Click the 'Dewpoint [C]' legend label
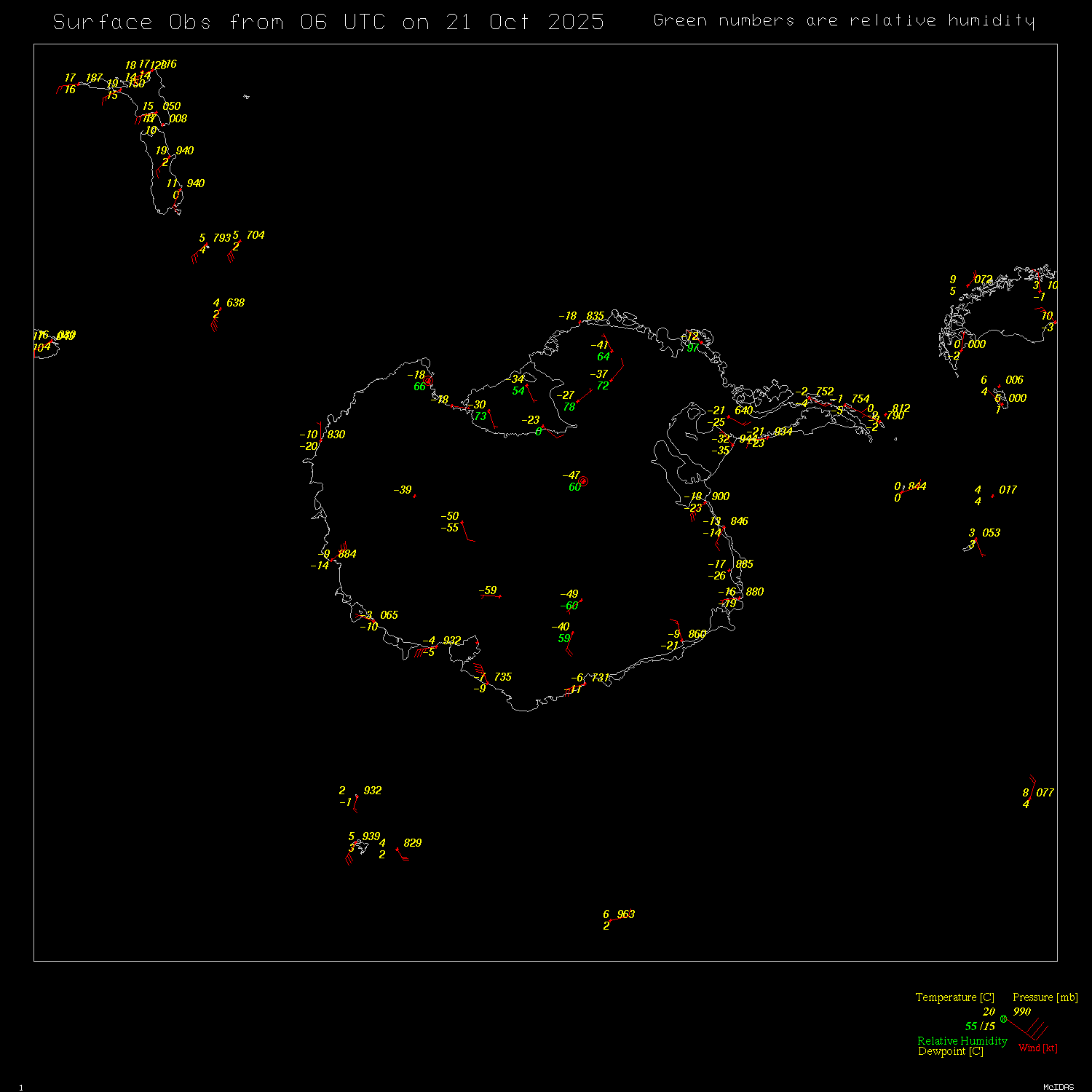This screenshot has width=1092, height=1092. click(x=950, y=1051)
